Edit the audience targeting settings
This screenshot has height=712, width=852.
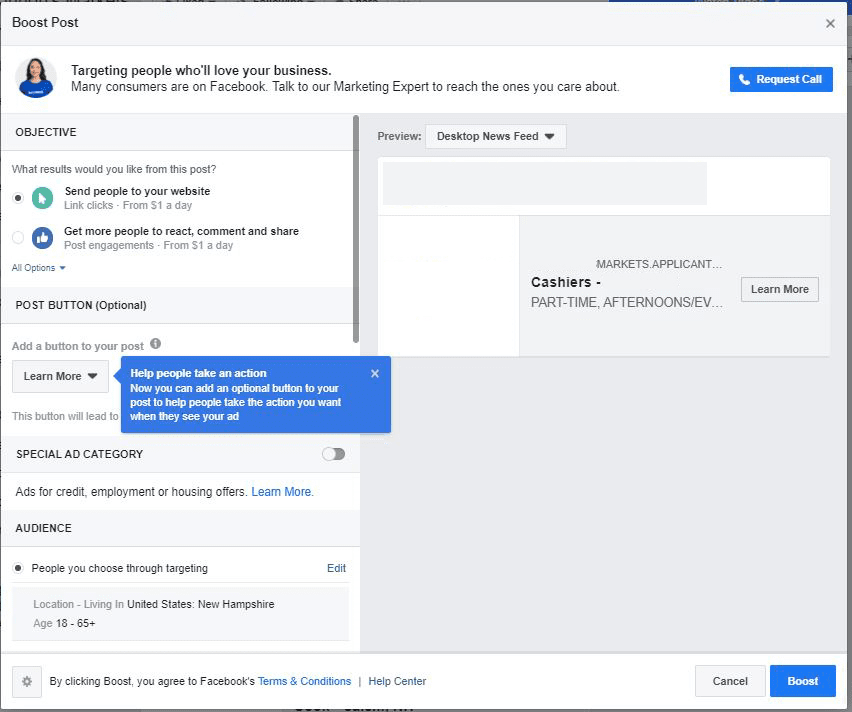(x=337, y=567)
